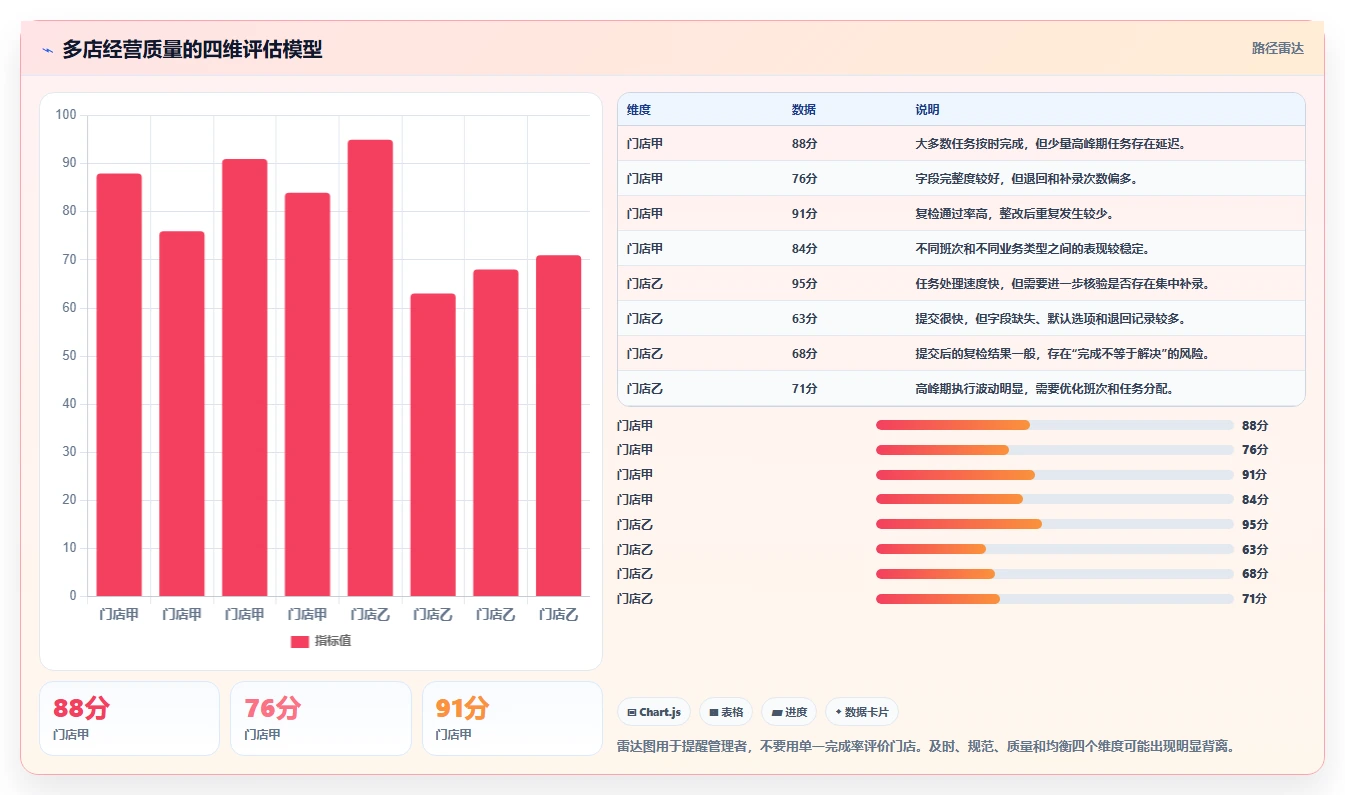Click the lightning icon beside the page title
The height and width of the screenshot is (795, 1345).
(48, 50)
